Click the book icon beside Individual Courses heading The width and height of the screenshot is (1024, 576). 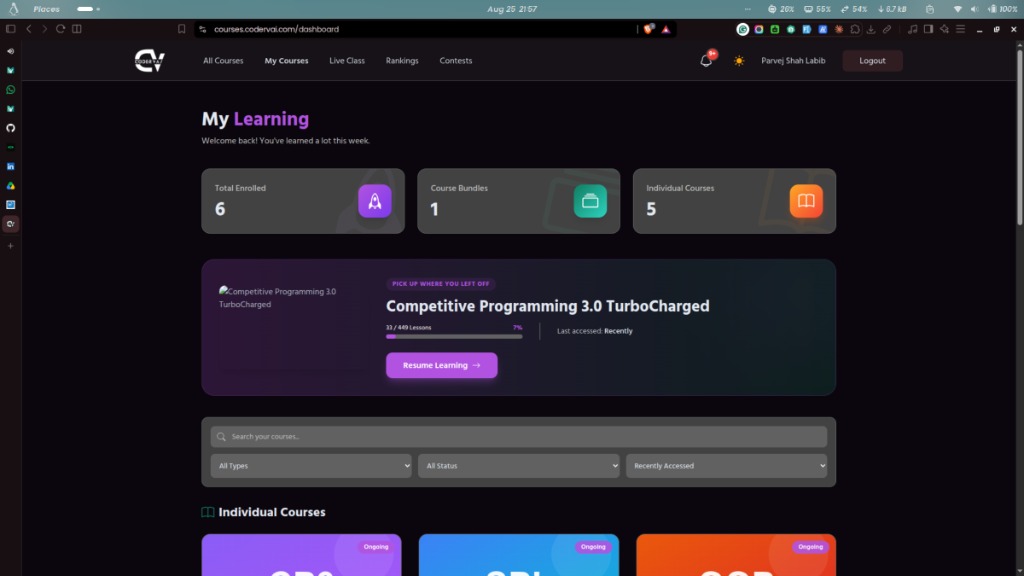point(208,512)
